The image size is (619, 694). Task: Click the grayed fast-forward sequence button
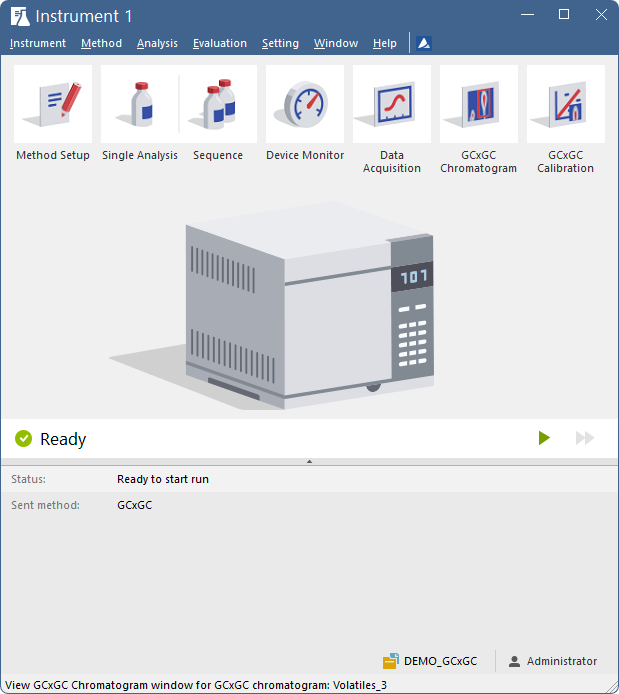(584, 438)
